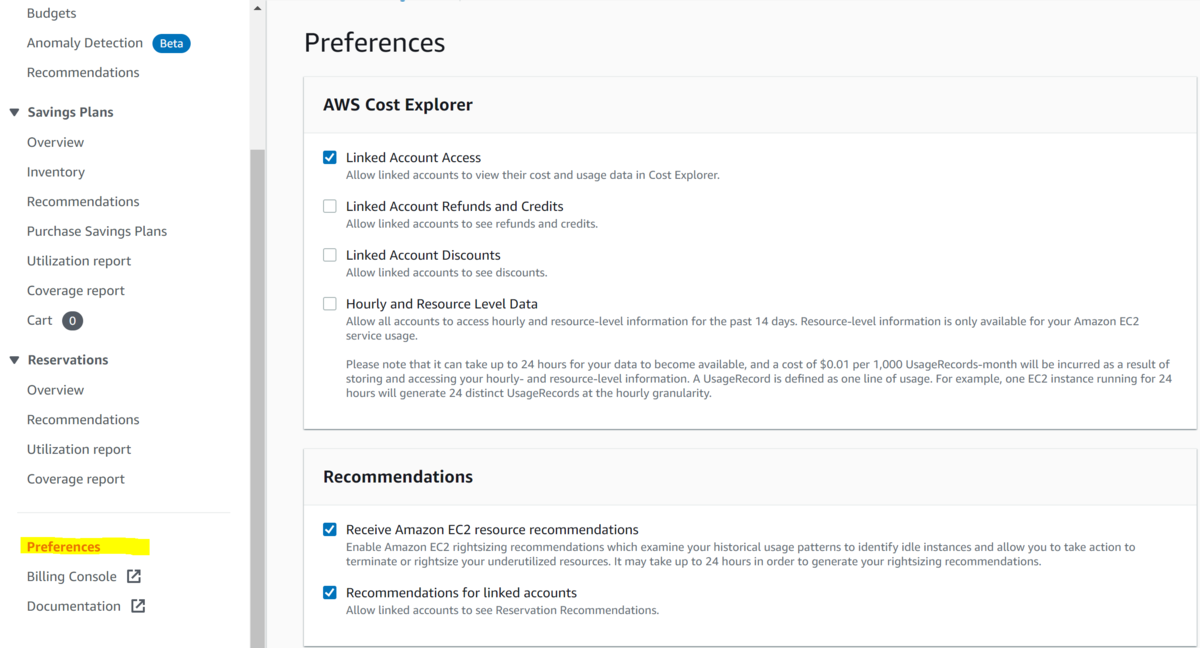Click the Beta badge next to Anomaly Detection
1200x648 pixels.
(x=170, y=43)
